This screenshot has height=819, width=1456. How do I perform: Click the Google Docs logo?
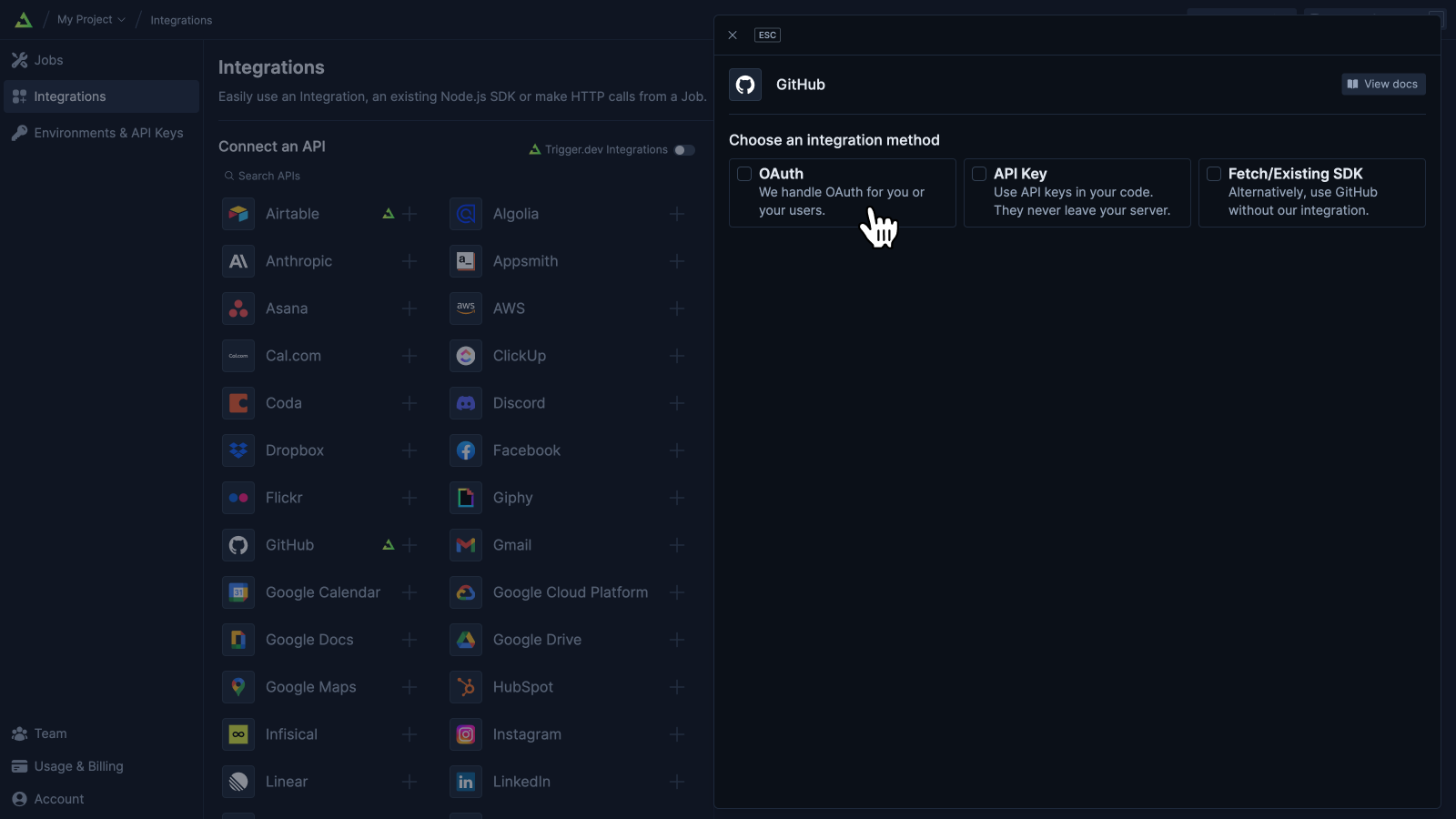coord(238,640)
